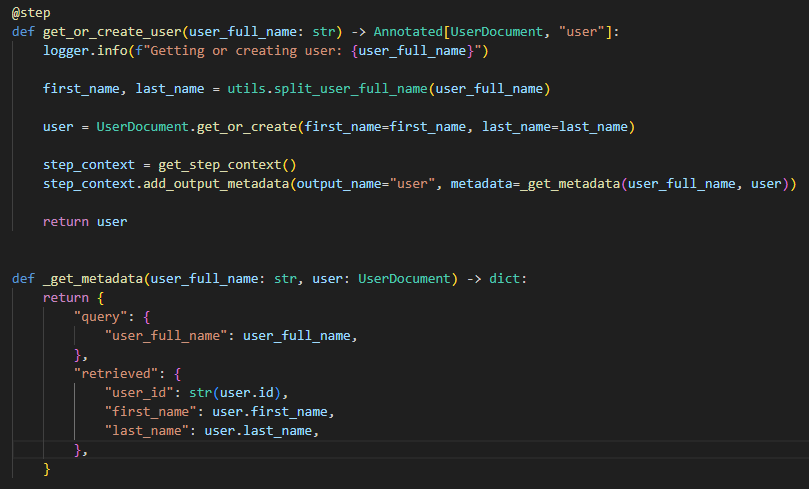Click the "user_id" dictionary key
Image resolution: width=809 pixels, height=489 pixels.
(139, 393)
